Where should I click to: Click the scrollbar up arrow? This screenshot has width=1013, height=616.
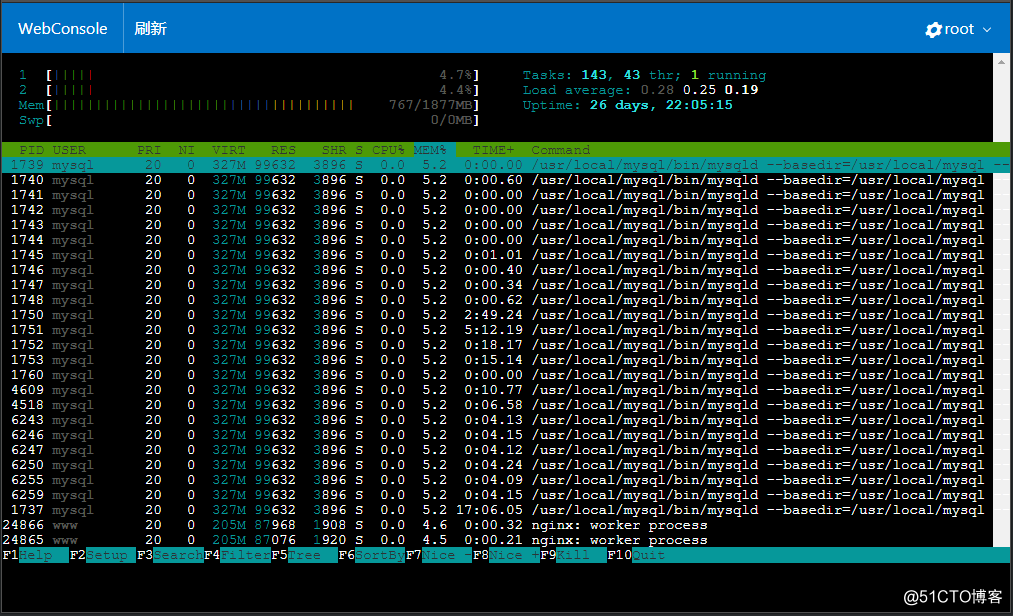1001,62
